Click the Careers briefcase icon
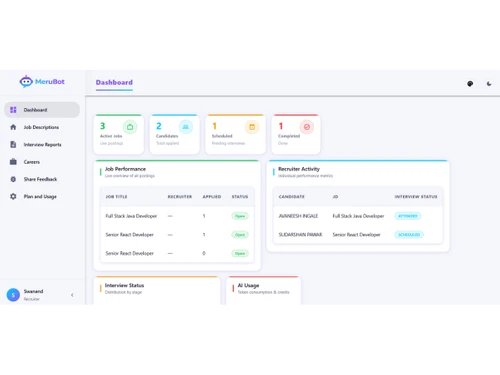This screenshot has width=500, height=375. pyautogui.click(x=13, y=162)
